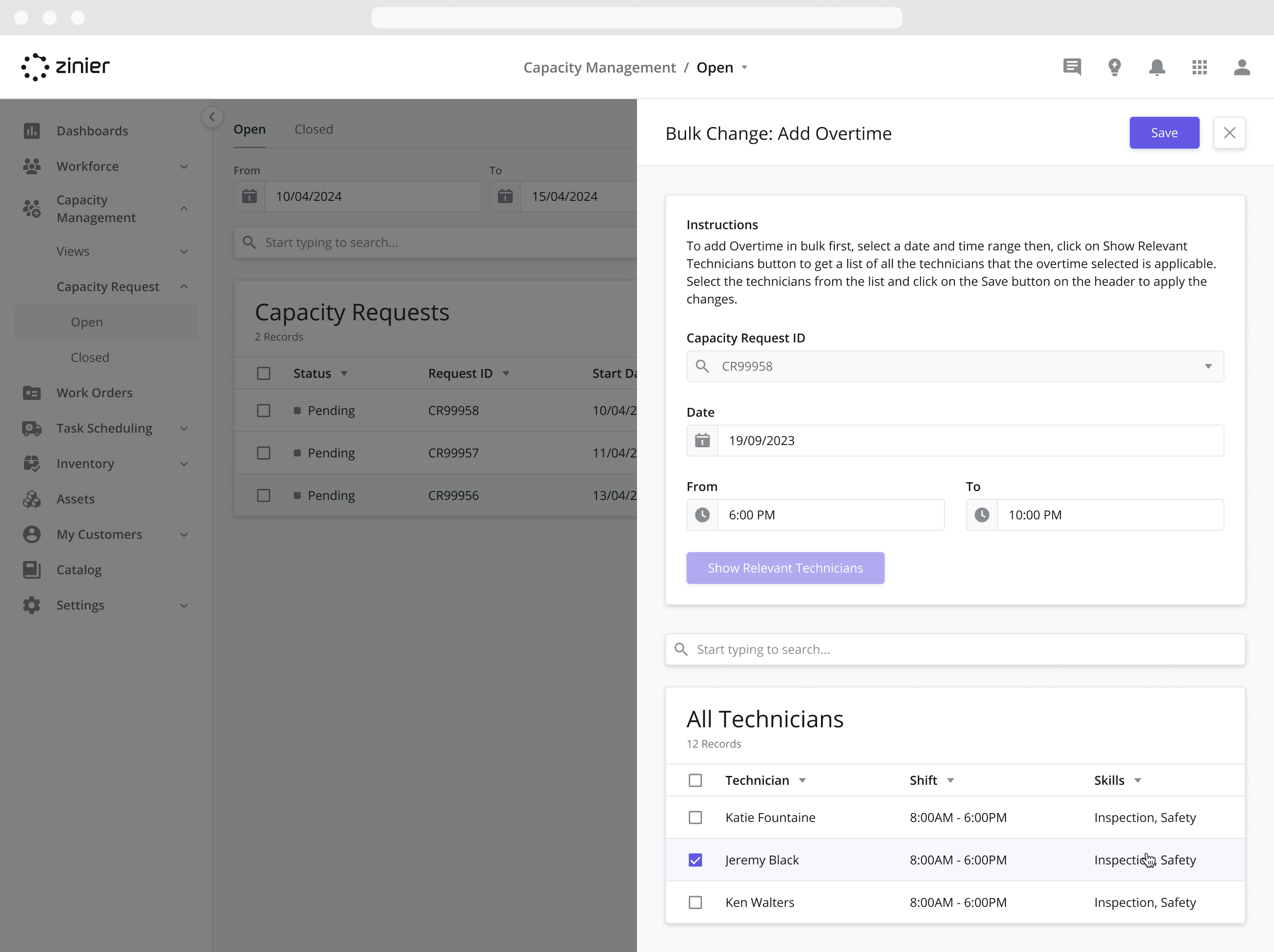The height and width of the screenshot is (952, 1274).
Task: Toggle the select all technicians checkbox
Action: (x=697, y=780)
